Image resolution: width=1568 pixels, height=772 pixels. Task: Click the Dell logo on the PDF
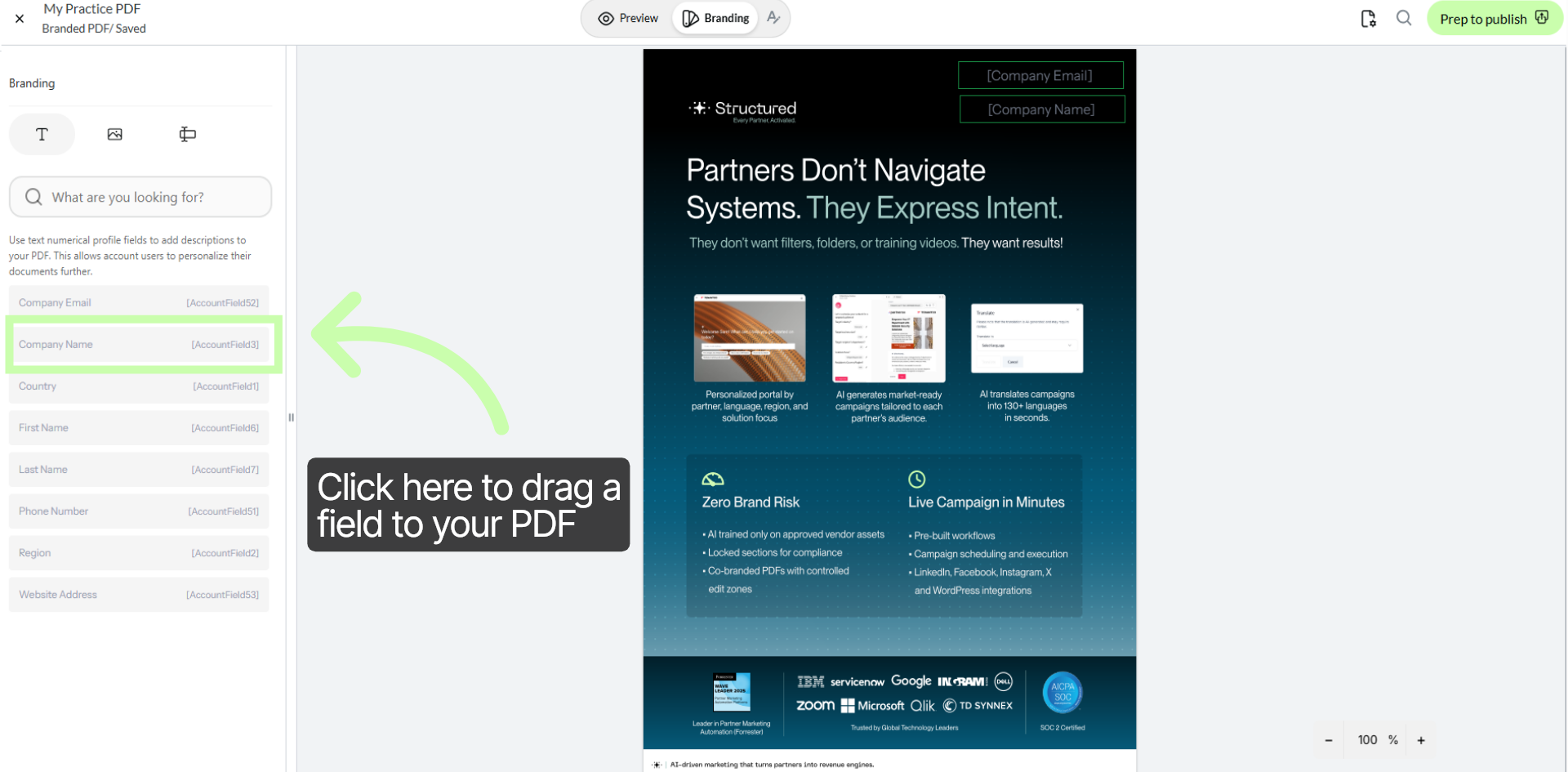pos(1004,681)
